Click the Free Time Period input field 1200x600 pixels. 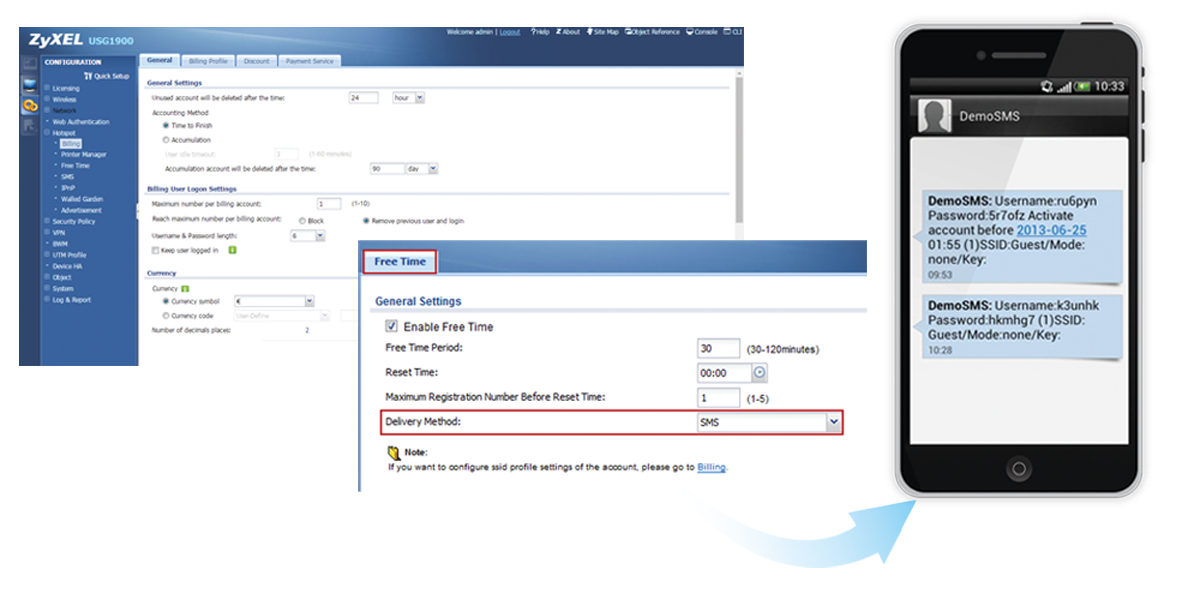(x=718, y=349)
